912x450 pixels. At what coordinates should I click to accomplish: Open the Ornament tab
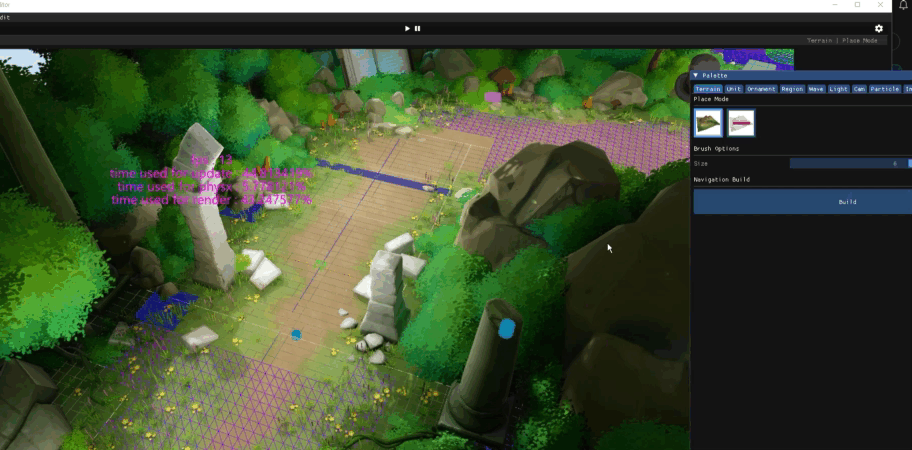tap(761, 89)
